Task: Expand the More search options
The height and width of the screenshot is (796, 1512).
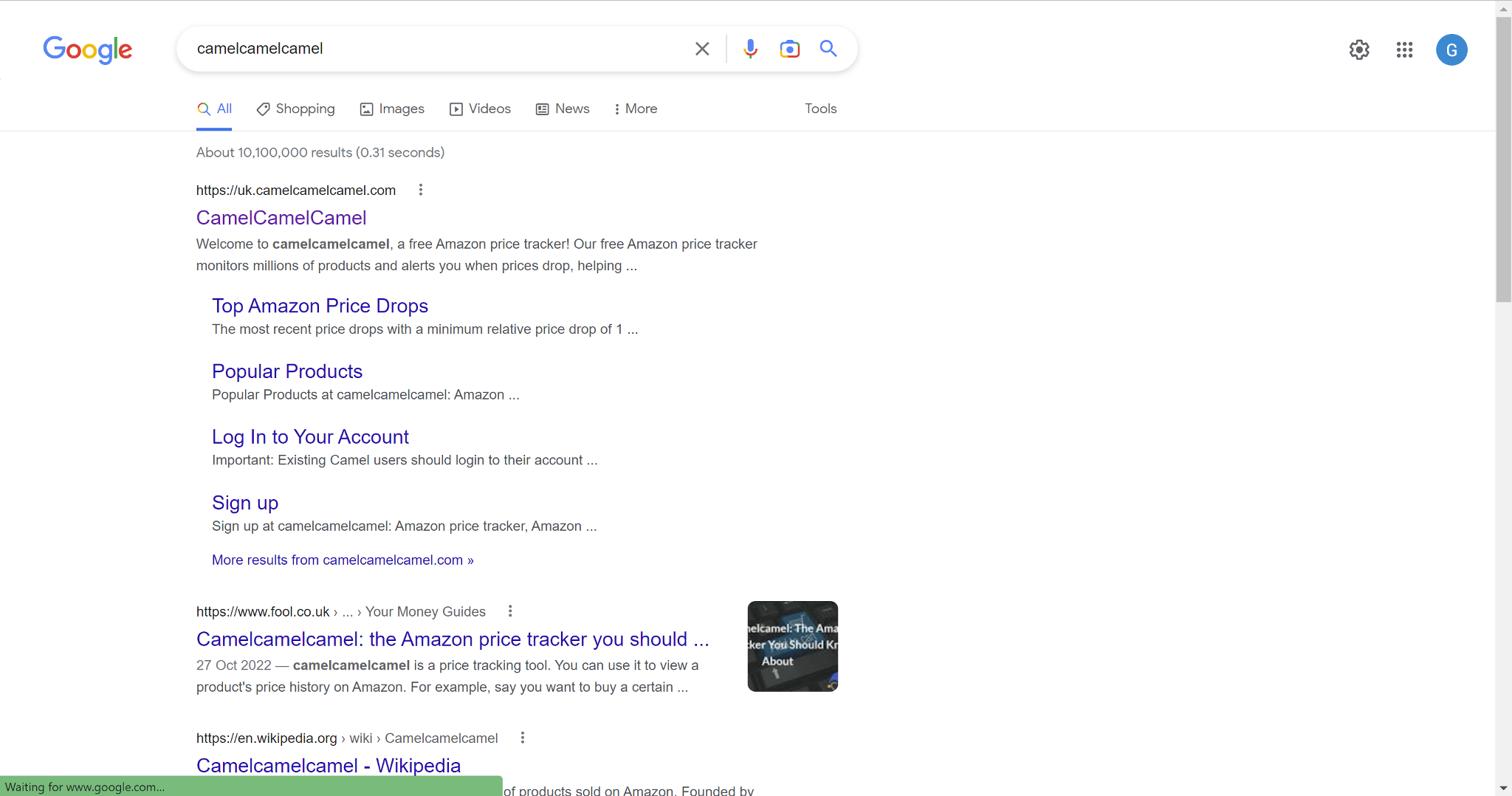Action: pos(635,109)
